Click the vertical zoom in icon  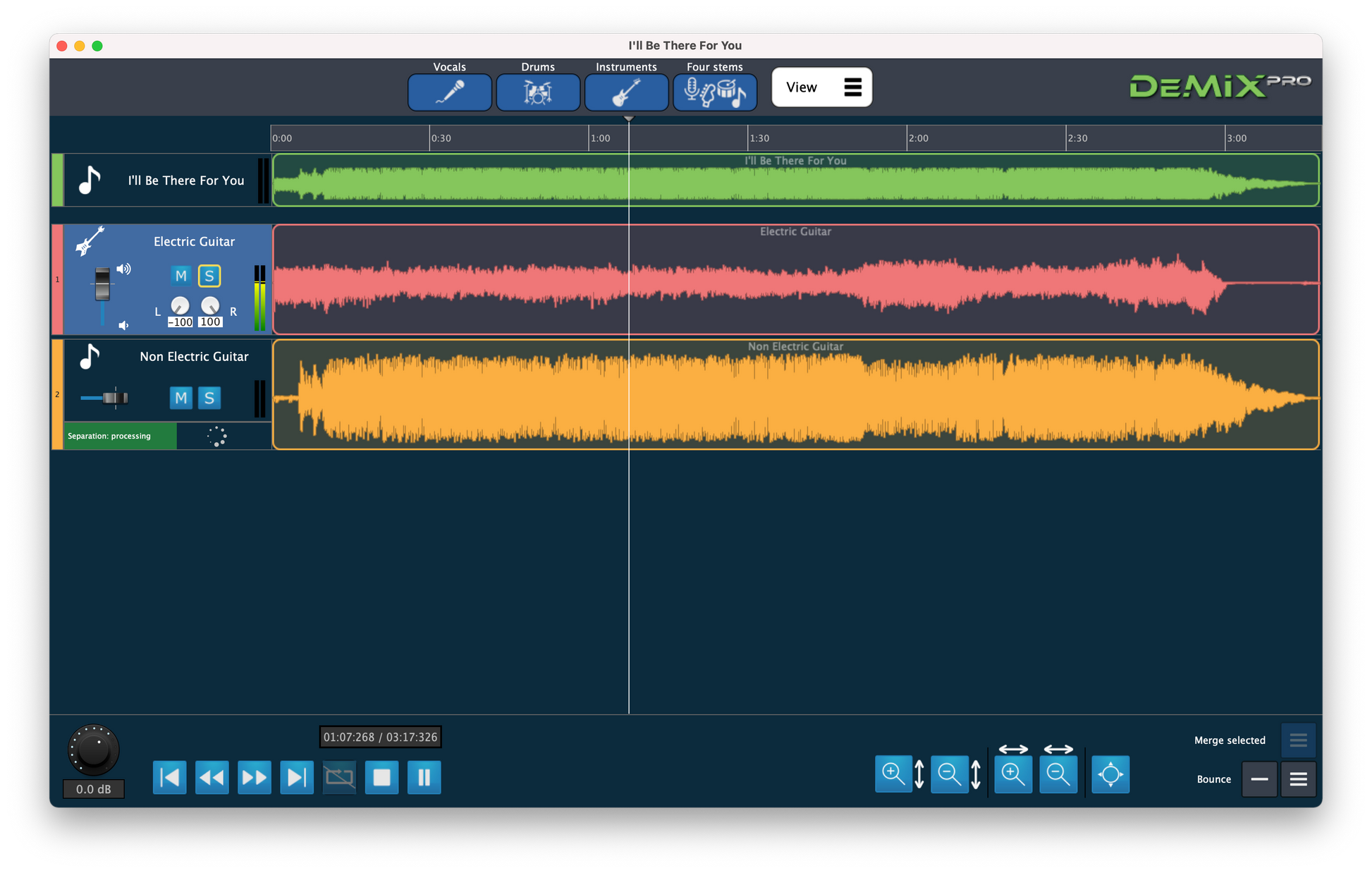893,774
